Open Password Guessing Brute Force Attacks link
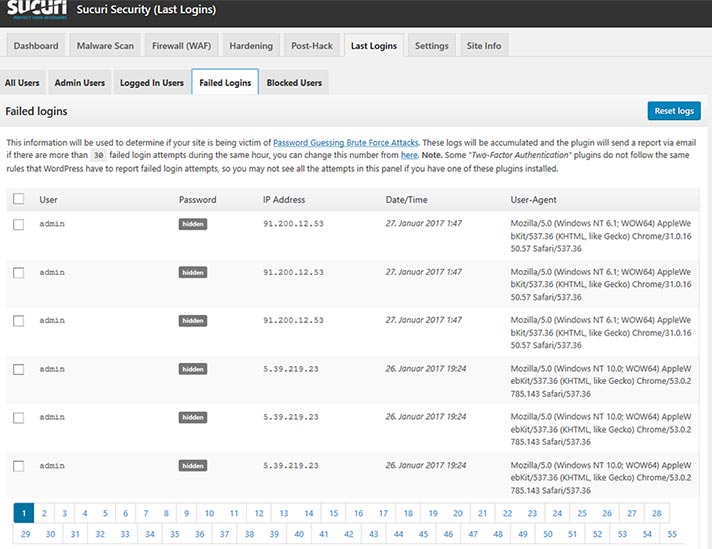 click(x=346, y=143)
